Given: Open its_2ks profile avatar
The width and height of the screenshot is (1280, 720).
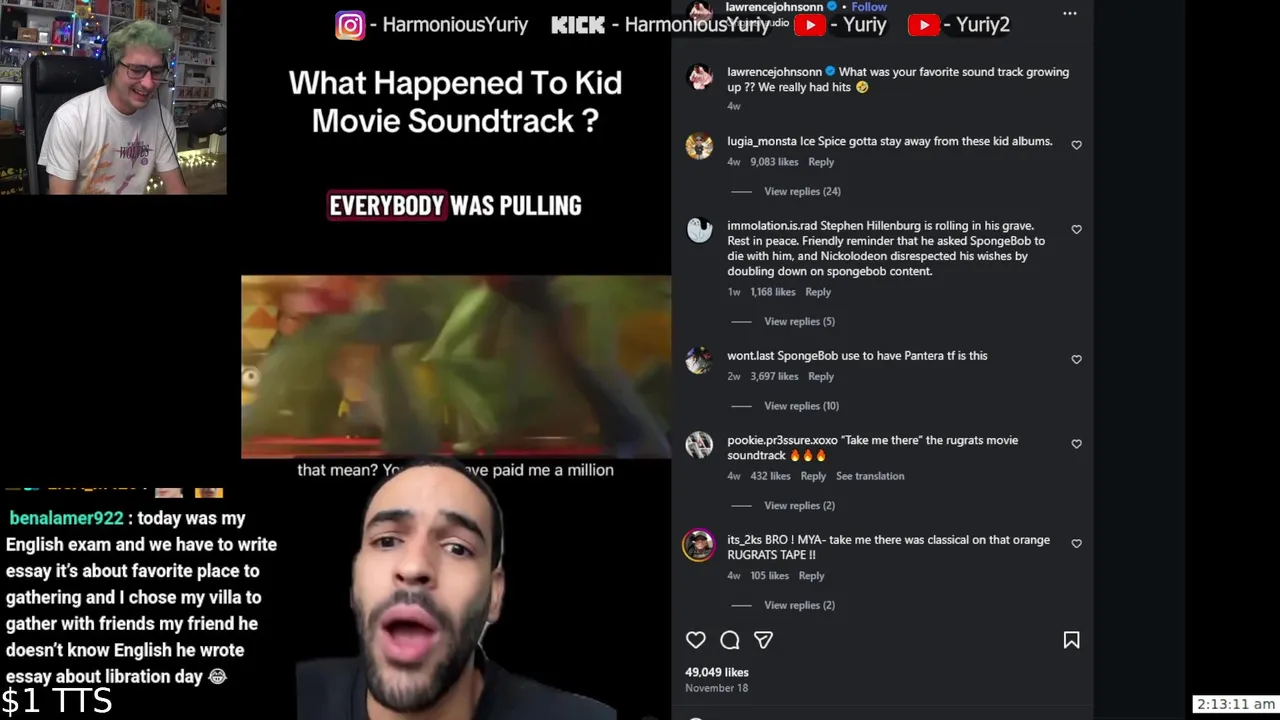Looking at the screenshot, I should click(699, 545).
